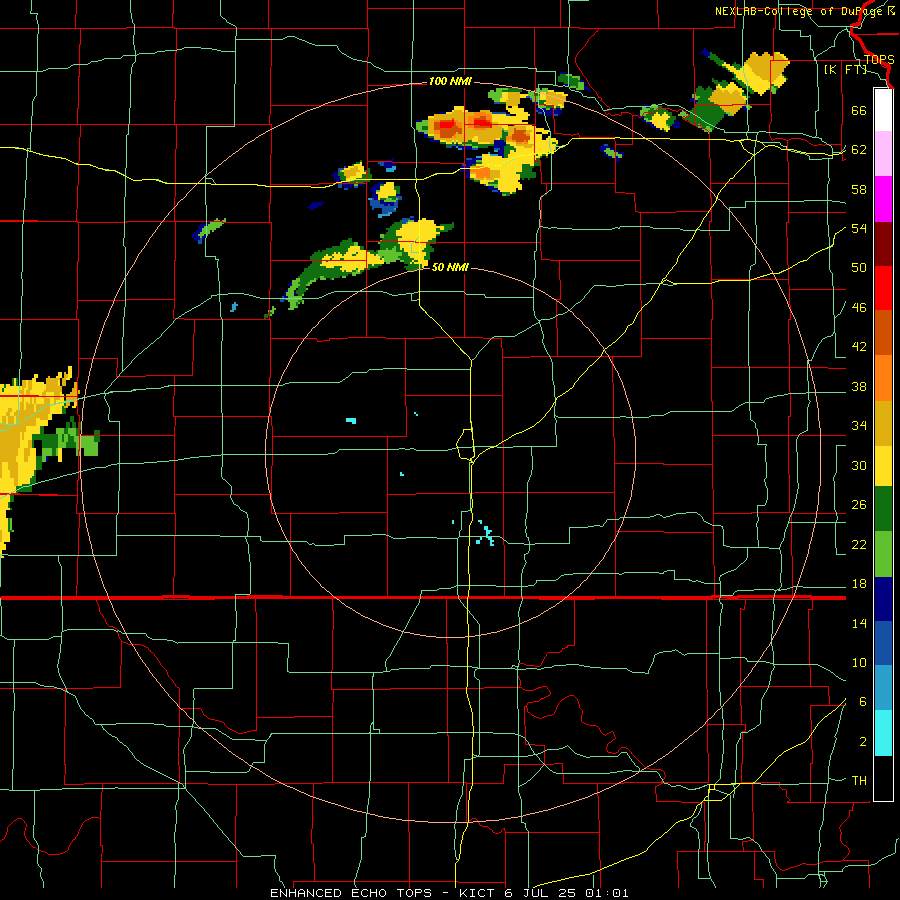Select the cyan legend swatch
The height and width of the screenshot is (900, 900).
883,733
